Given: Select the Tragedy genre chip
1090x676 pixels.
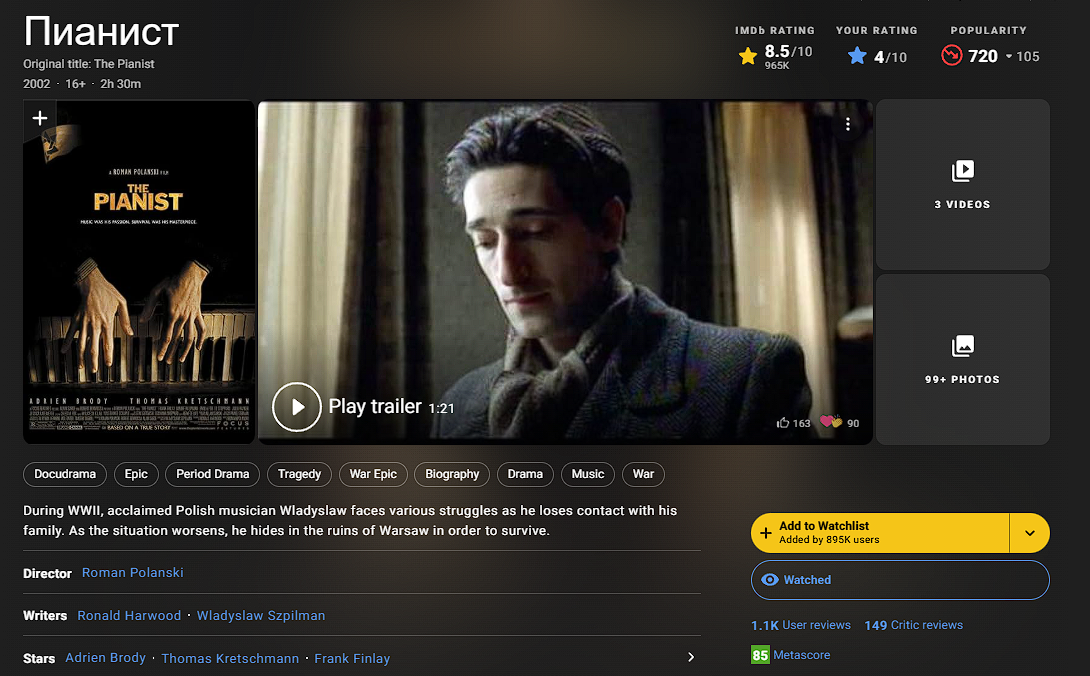Looking at the screenshot, I should pos(300,474).
